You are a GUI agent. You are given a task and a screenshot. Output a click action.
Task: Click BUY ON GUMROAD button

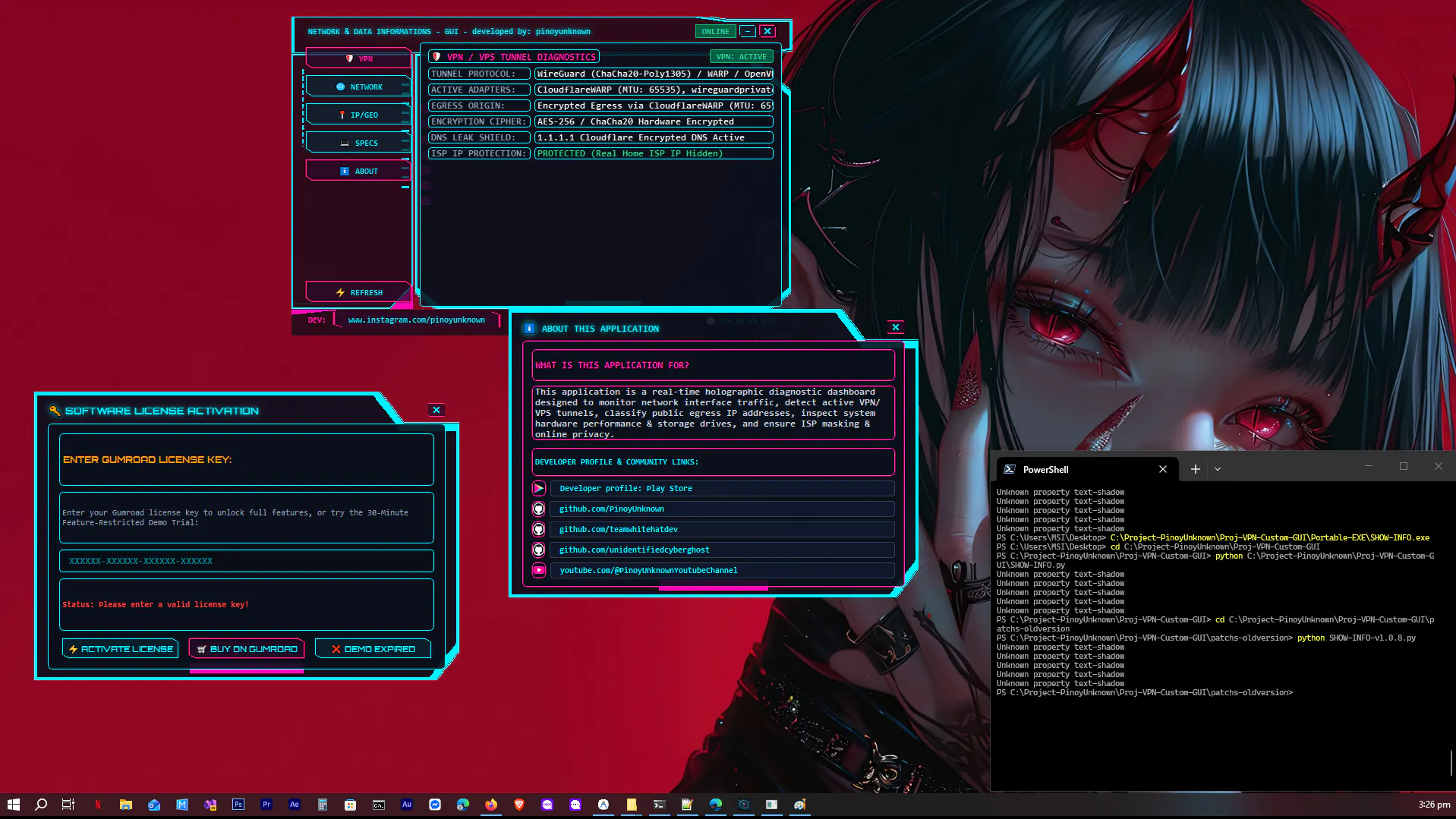click(x=247, y=649)
